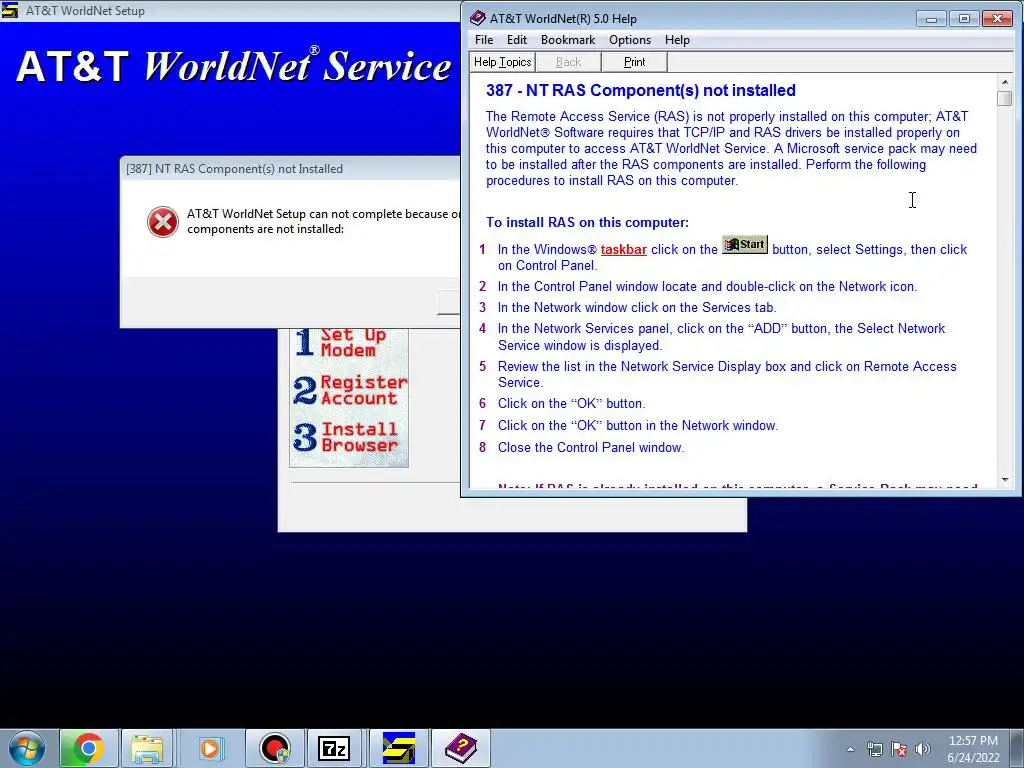Click the Help Topics button
The width and height of the screenshot is (1024, 768).
pyautogui.click(x=502, y=62)
